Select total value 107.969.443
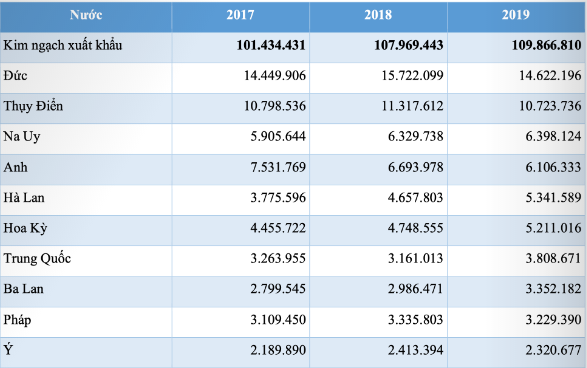Screen dimensions: 587x368 [x=409, y=45]
